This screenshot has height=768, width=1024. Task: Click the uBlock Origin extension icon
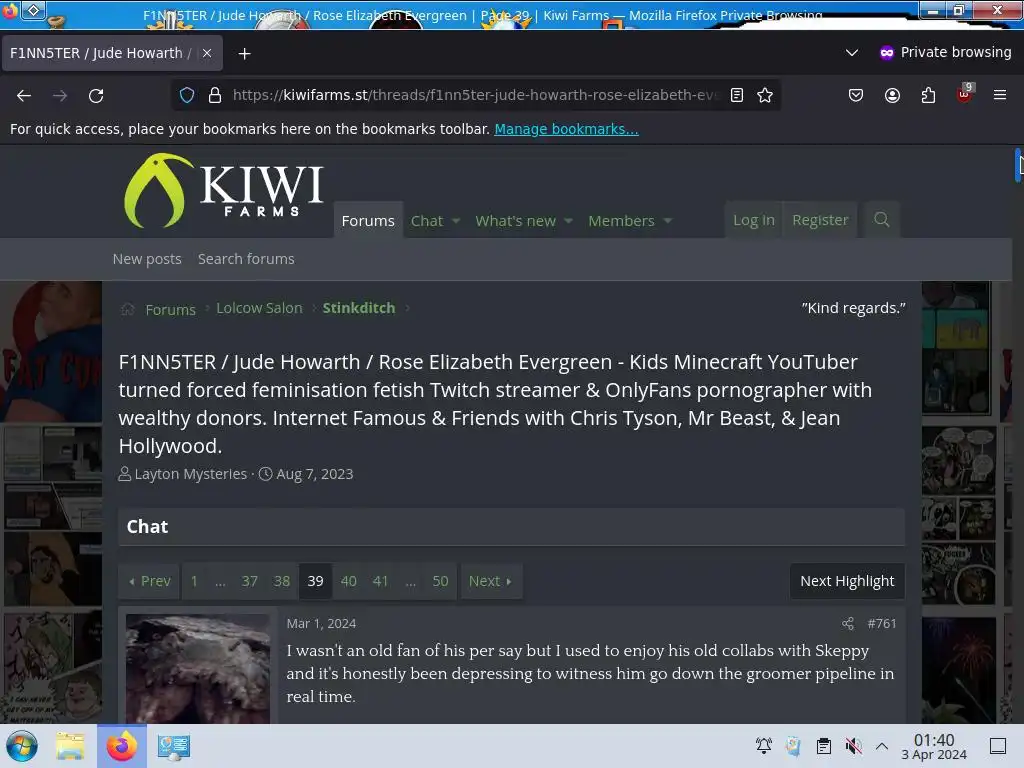pyautogui.click(x=965, y=94)
